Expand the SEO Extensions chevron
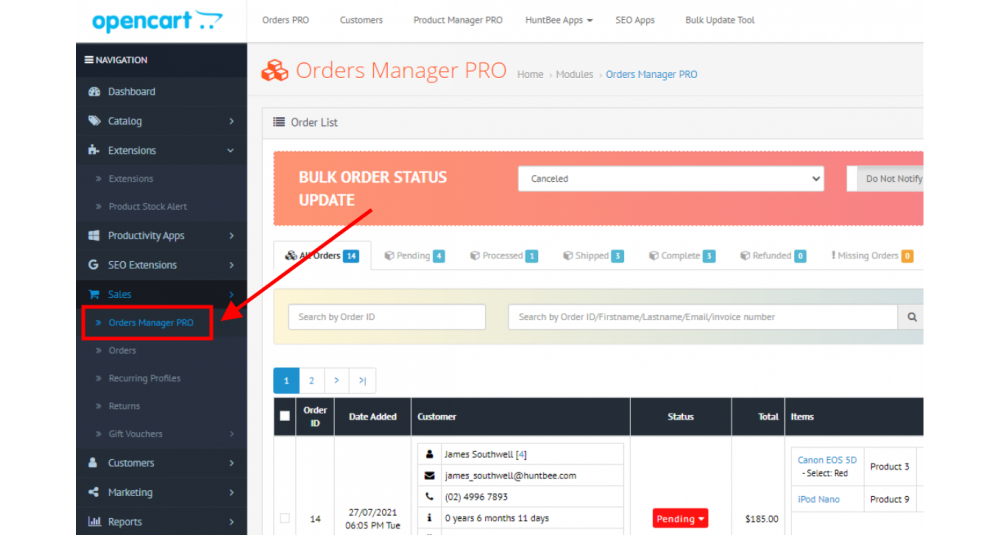1000x535 pixels. coord(232,265)
